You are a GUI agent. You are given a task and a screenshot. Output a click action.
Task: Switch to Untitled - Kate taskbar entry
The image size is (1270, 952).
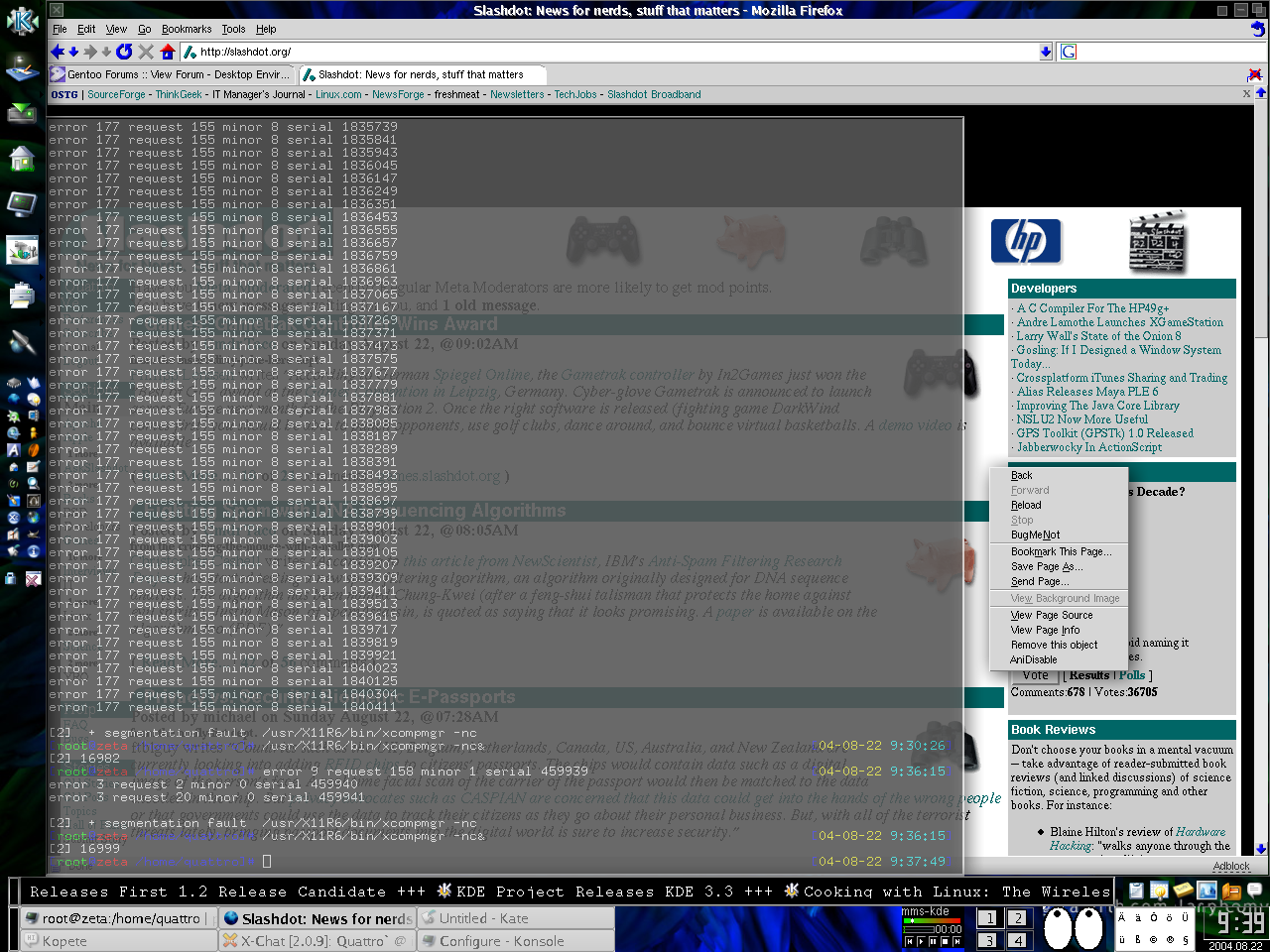[514, 918]
